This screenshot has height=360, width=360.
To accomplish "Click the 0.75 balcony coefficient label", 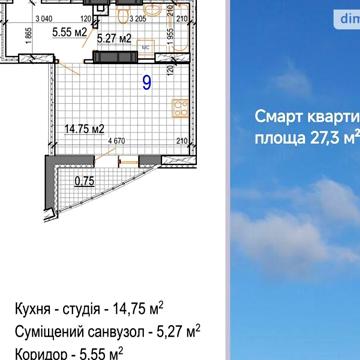I will (x=85, y=181).
